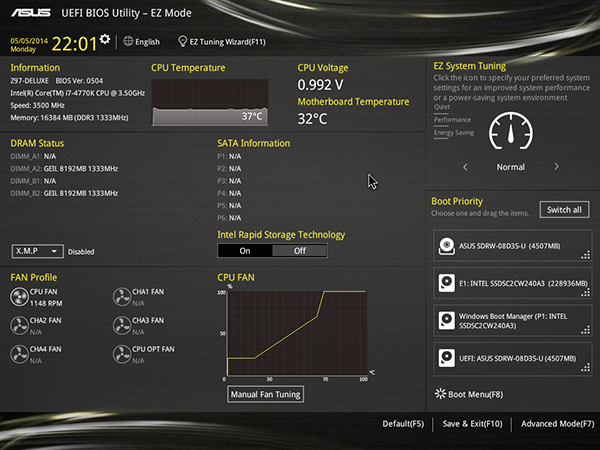The width and height of the screenshot is (600, 450).
Task: Select the CPU FAN icon
Action: tap(19, 297)
